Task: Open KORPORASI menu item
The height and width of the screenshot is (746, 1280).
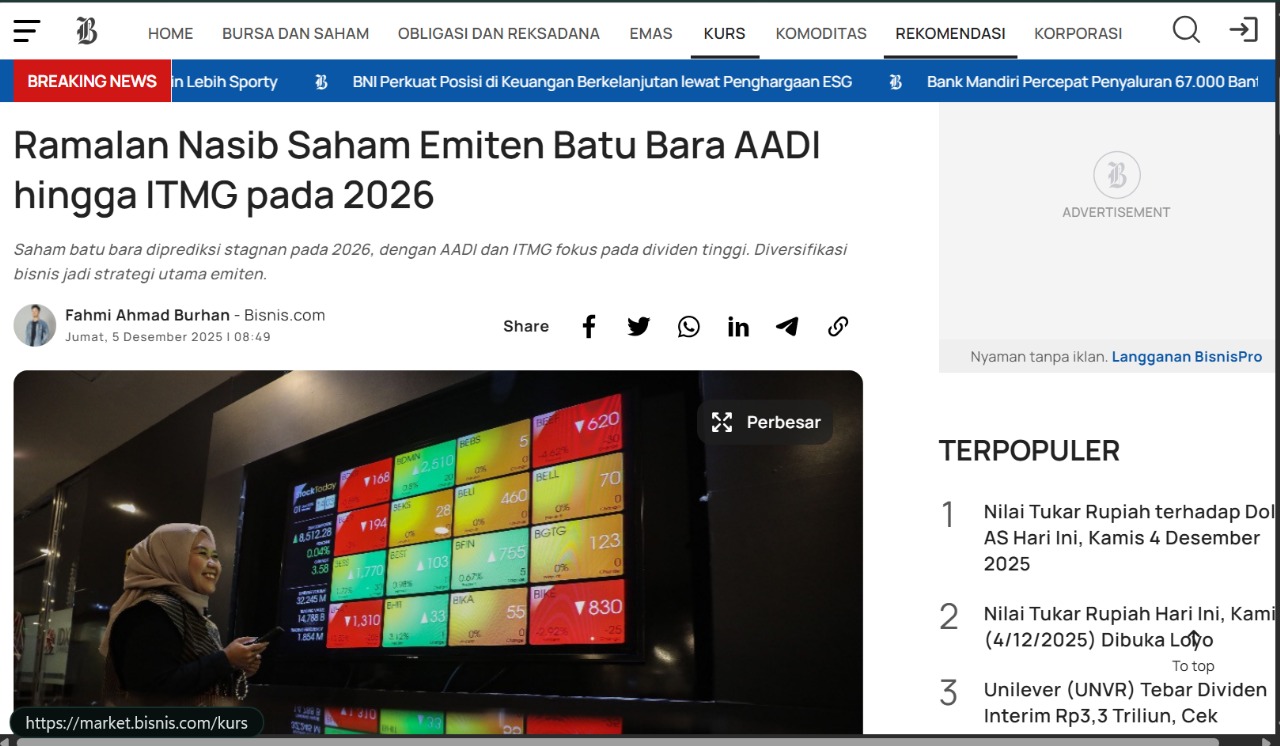Action: tap(1078, 33)
